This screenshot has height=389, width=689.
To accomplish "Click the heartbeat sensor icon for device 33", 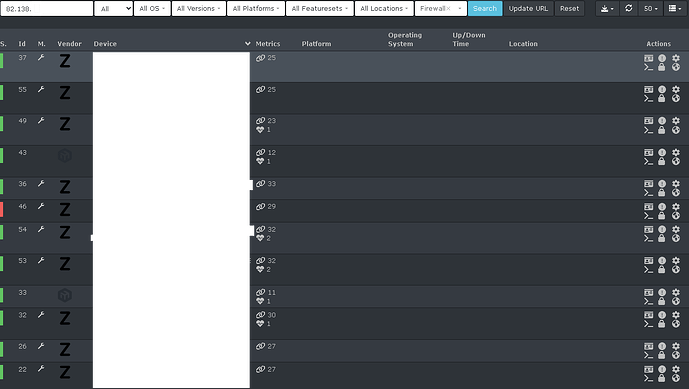I will click(x=260, y=302).
